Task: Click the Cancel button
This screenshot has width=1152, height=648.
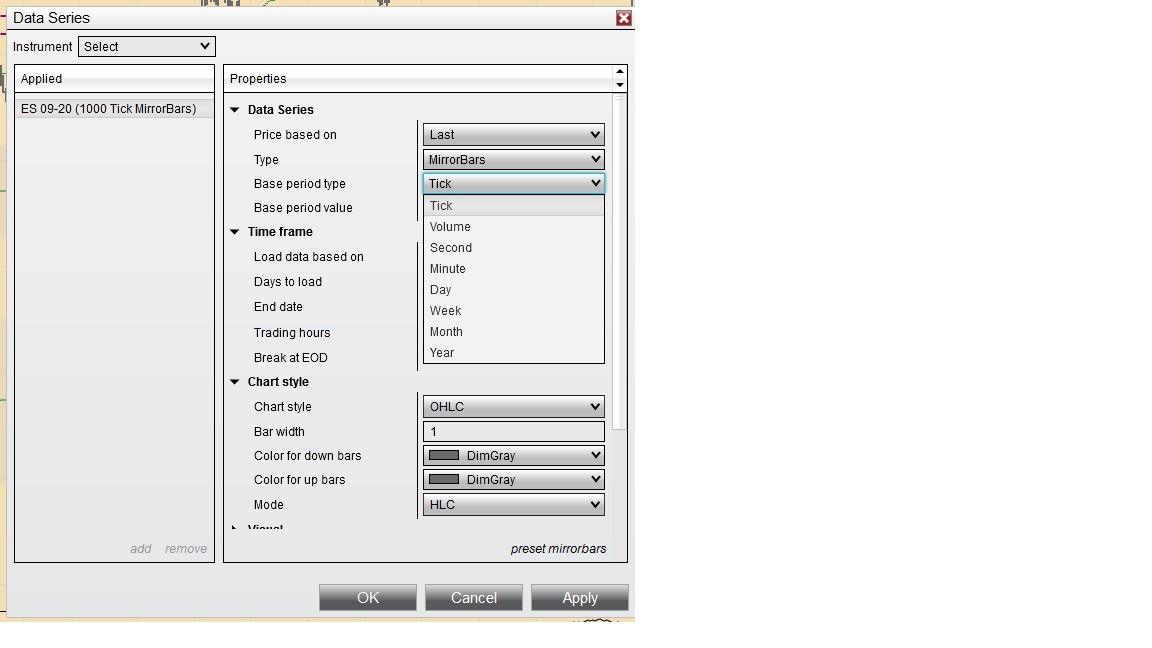Action: [x=474, y=598]
